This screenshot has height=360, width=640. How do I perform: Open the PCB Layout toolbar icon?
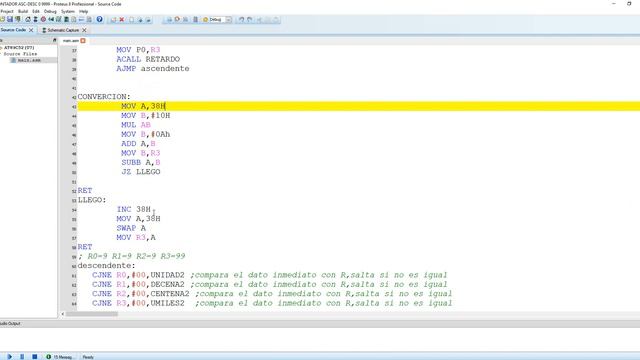coord(43,19)
